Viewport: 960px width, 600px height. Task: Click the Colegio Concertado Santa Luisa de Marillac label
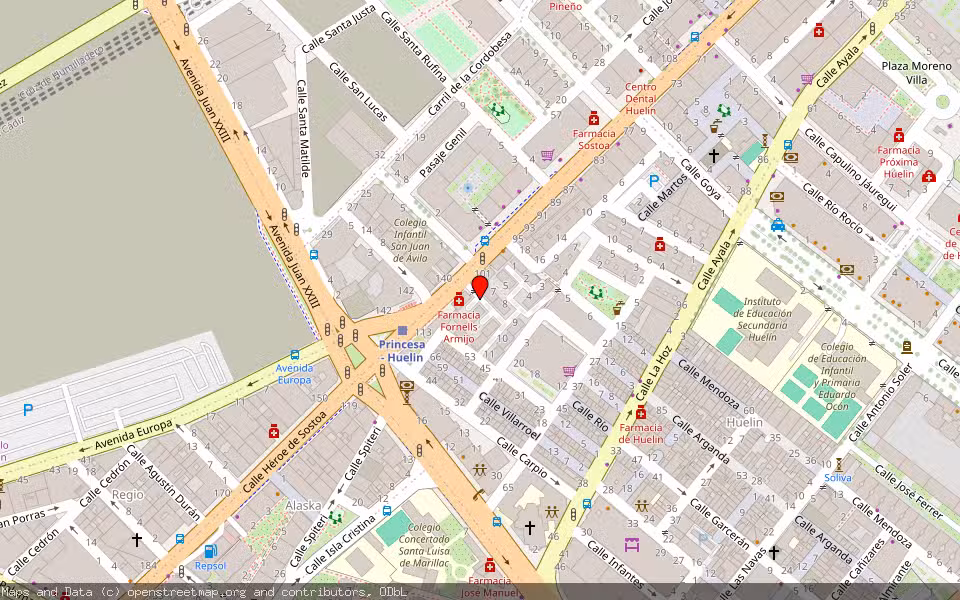pyautogui.click(x=424, y=545)
